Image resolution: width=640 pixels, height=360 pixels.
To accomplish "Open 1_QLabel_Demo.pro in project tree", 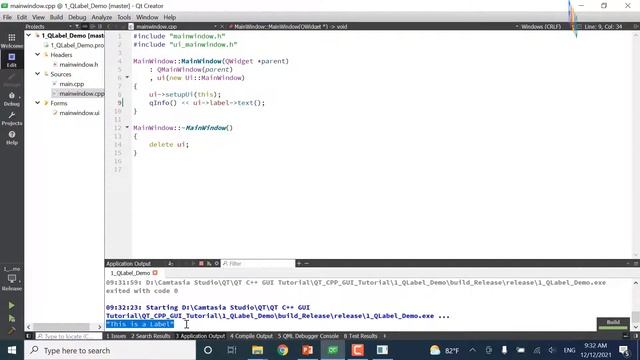I will [77, 45].
